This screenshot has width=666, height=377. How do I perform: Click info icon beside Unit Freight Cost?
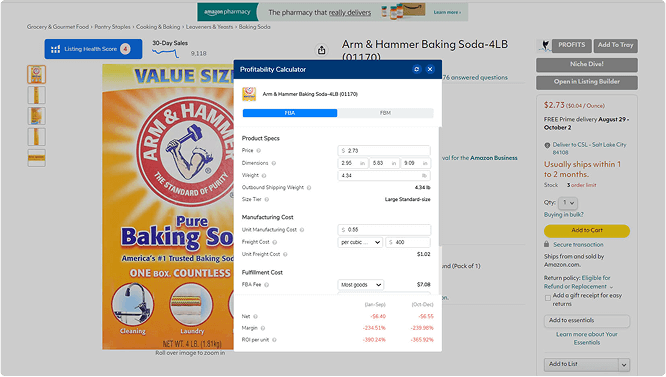285,255
